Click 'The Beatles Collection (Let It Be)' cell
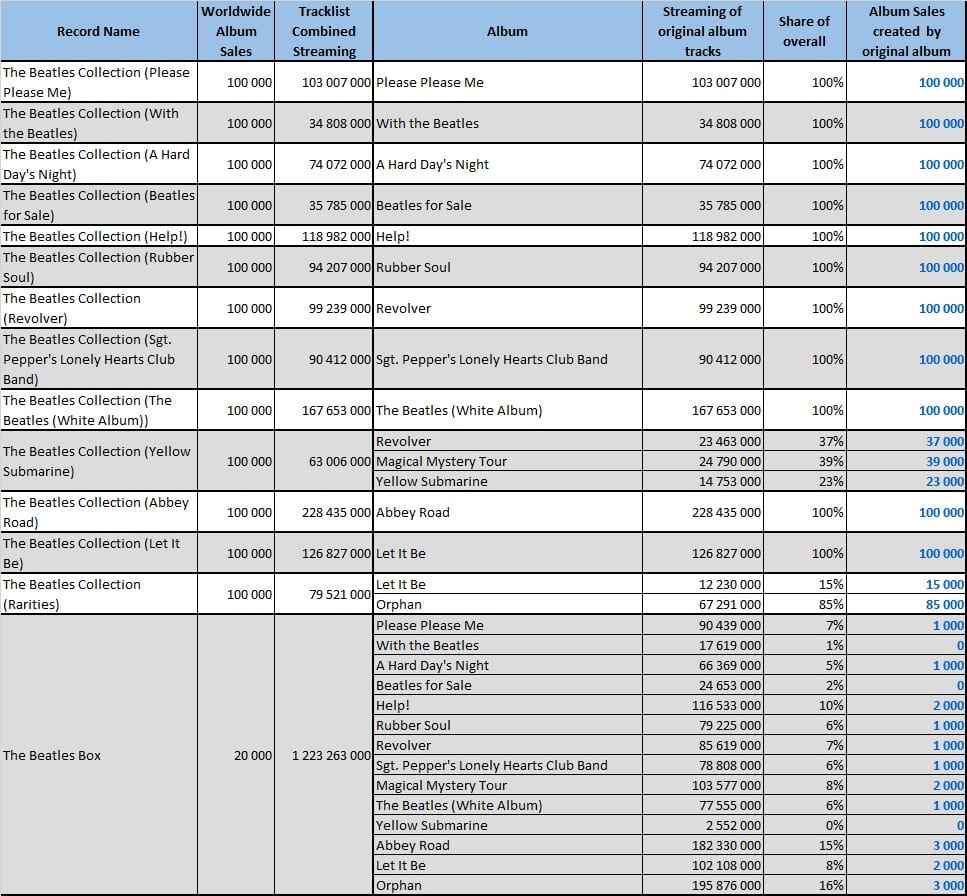967x896 pixels. (x=99, y=553)
